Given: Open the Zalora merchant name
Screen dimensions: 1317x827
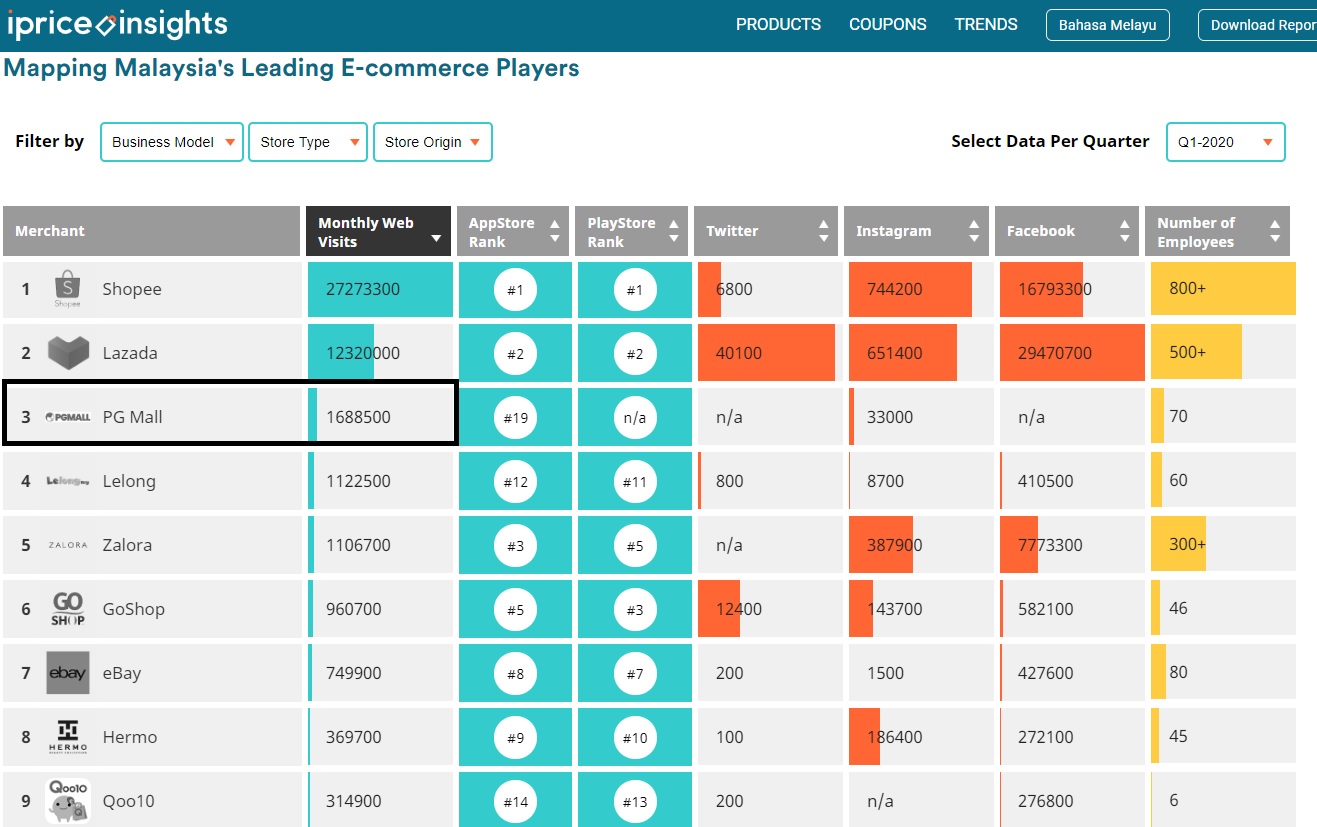Looking at the screenshot, I should 127,545.
